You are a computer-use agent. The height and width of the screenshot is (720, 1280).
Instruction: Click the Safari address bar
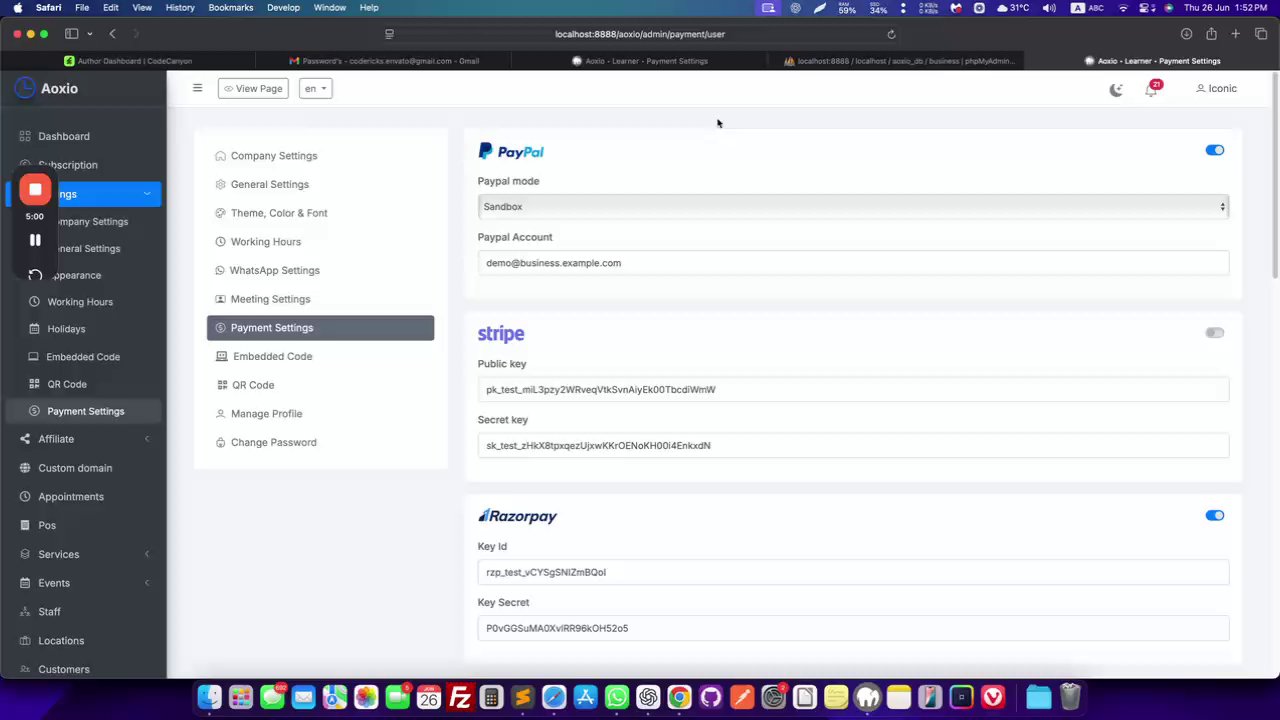(x=640, y=34)
